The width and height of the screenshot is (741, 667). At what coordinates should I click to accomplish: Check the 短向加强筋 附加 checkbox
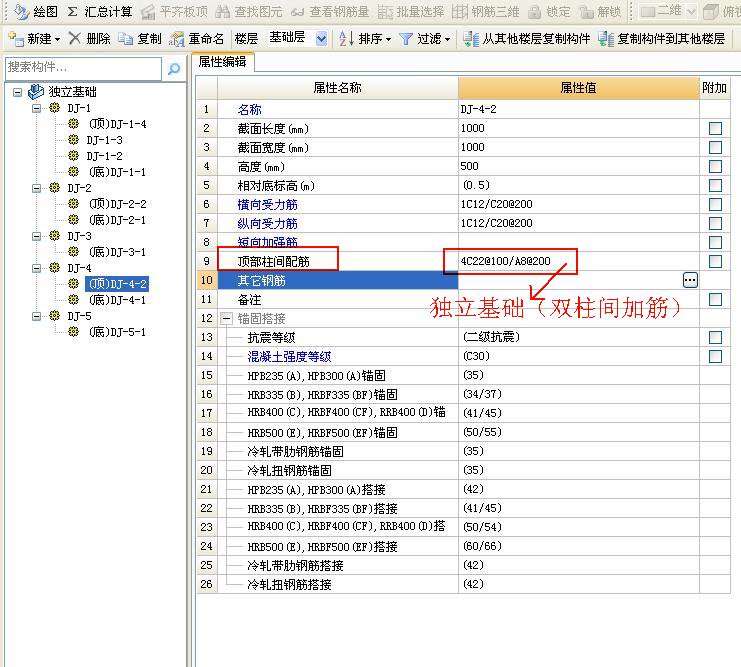715,243
